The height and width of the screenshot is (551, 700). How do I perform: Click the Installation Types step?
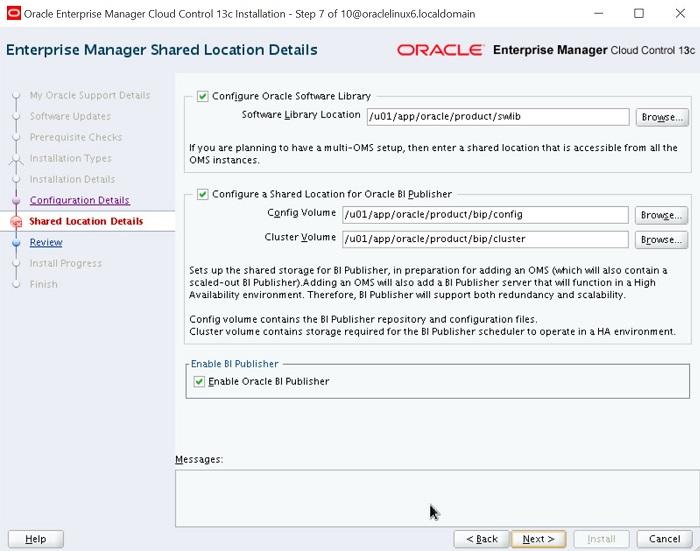coord(71,159)
